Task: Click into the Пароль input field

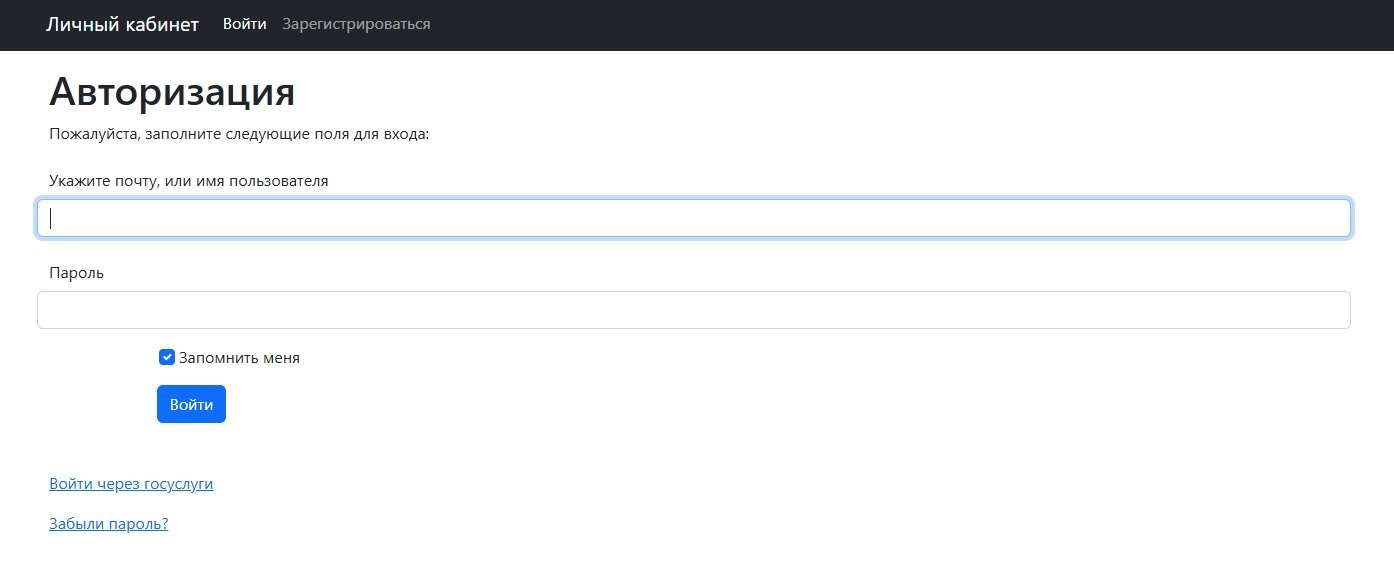Action: point(694,310)
